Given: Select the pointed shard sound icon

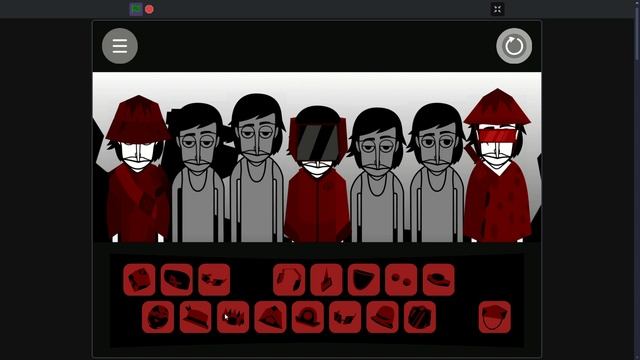Looking at the screenshot, I should 327,280.
